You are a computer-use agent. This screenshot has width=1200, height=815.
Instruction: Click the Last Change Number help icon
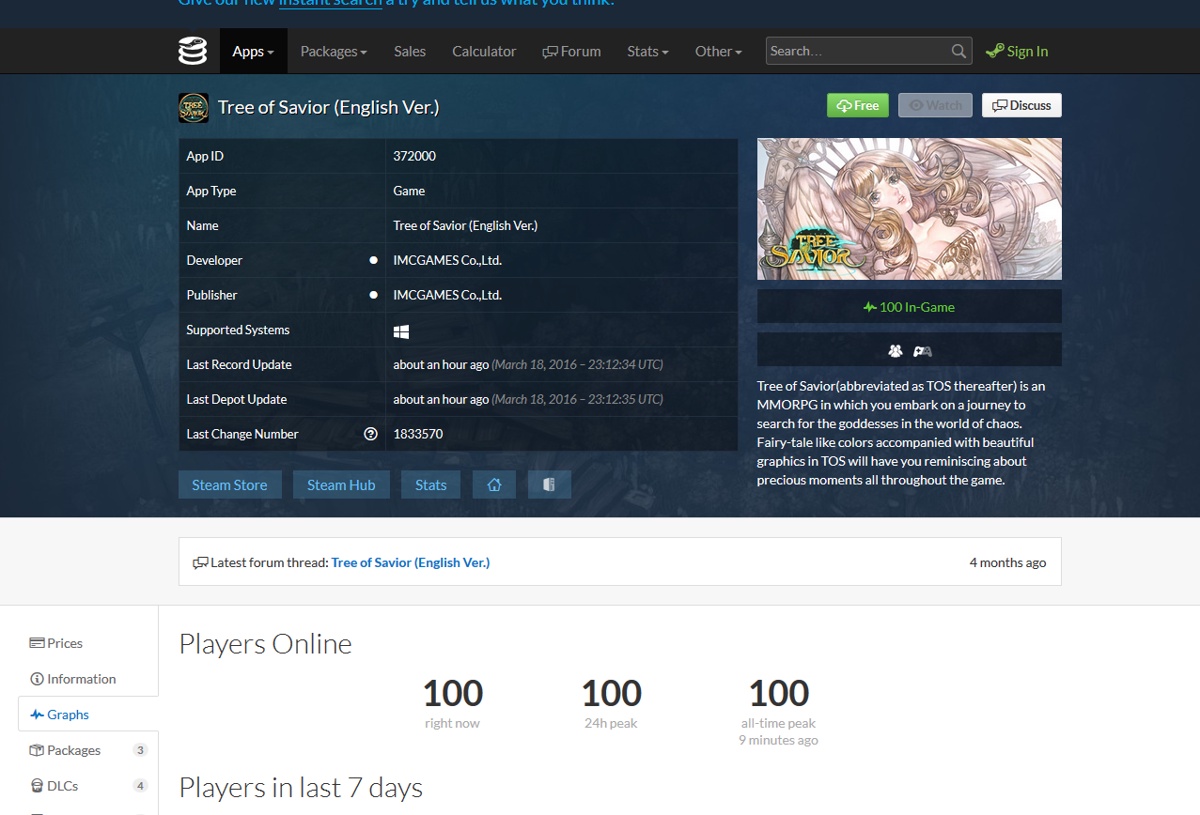tap(371, 434)
